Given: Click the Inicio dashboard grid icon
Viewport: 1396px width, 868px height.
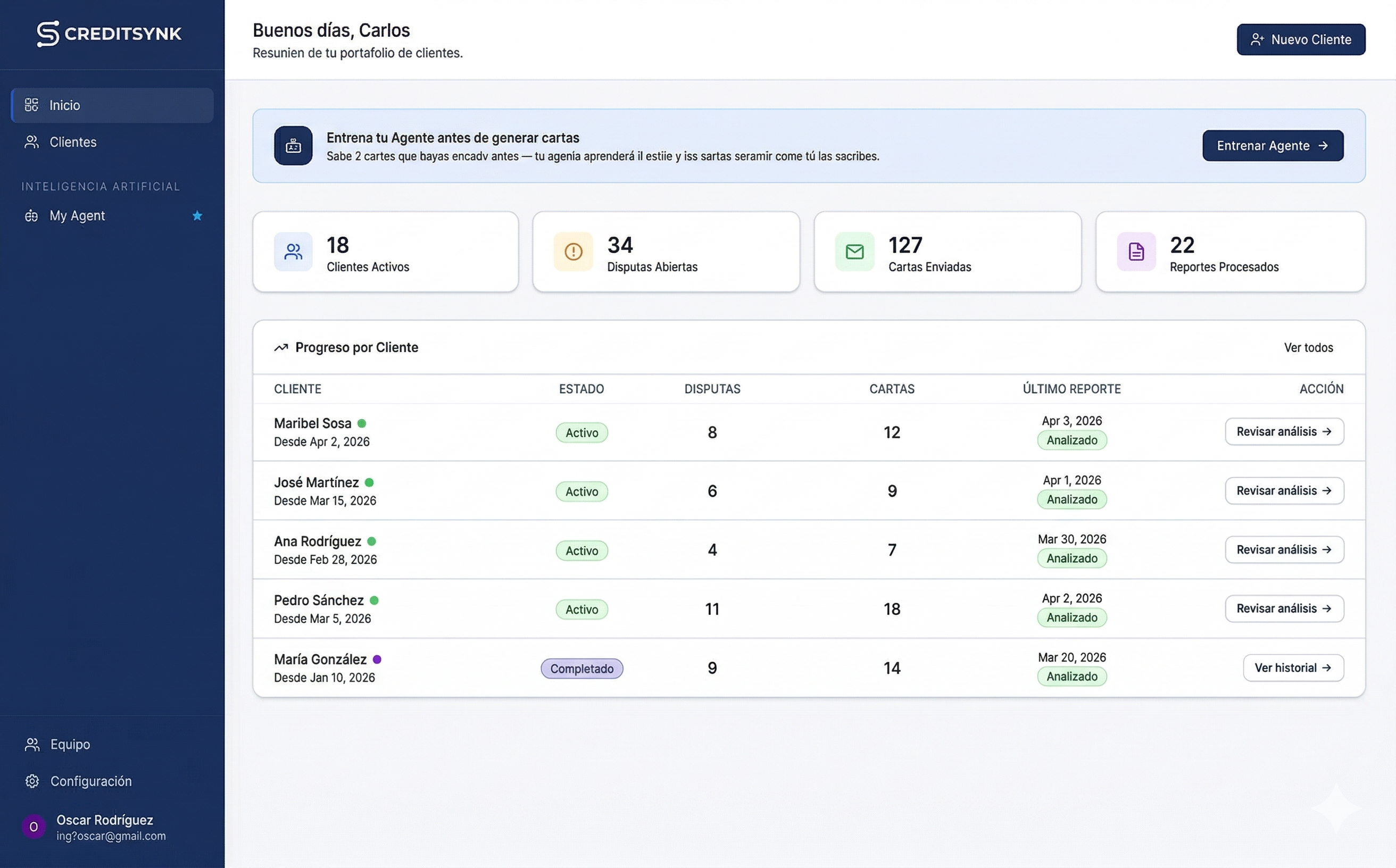Looking at the screenshot, I should 31,105.
